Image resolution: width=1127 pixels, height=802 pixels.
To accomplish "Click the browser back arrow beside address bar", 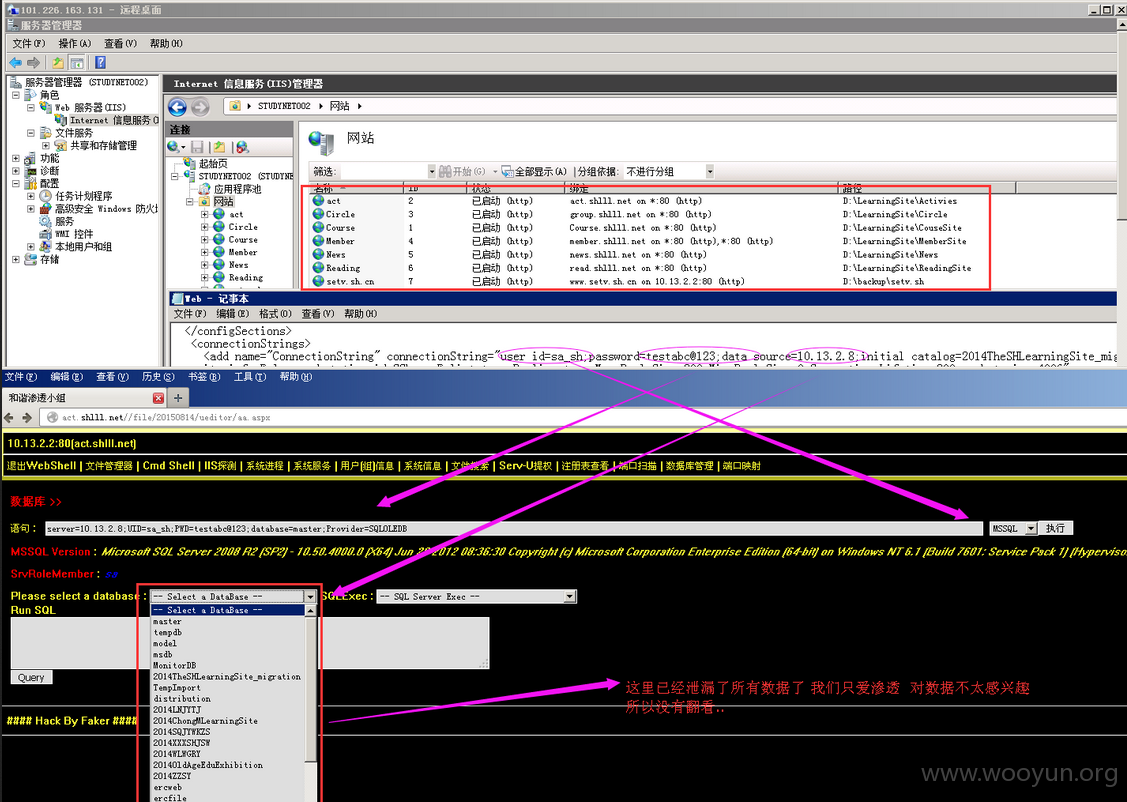I will (x=9, y=418).
